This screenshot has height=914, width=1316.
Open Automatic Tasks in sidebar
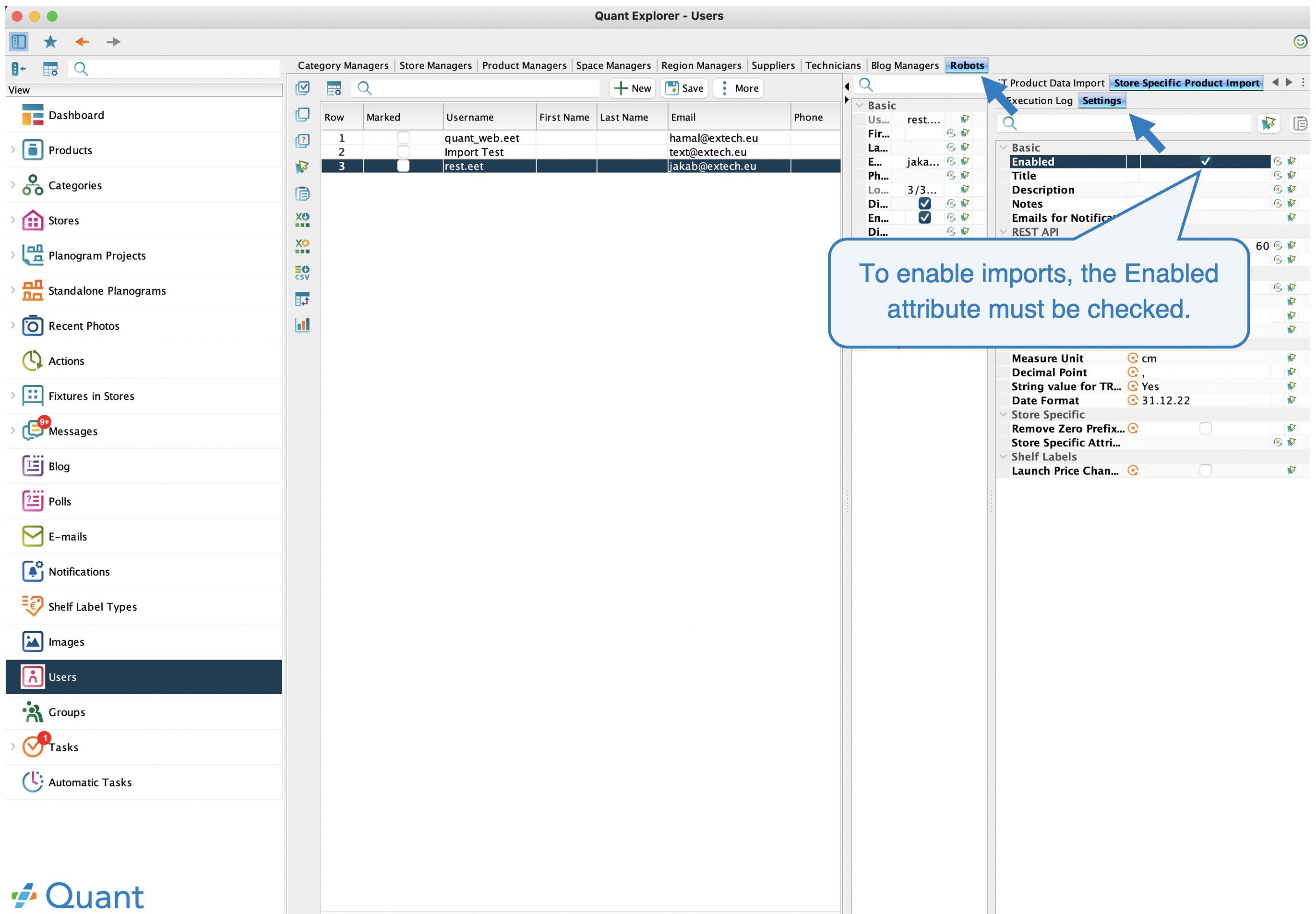[90, 782]
